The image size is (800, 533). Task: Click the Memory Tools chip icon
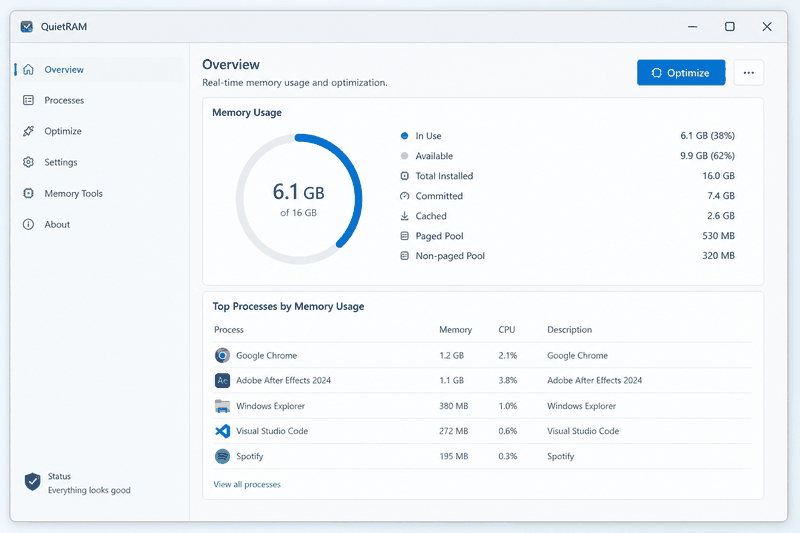[29, 193]
